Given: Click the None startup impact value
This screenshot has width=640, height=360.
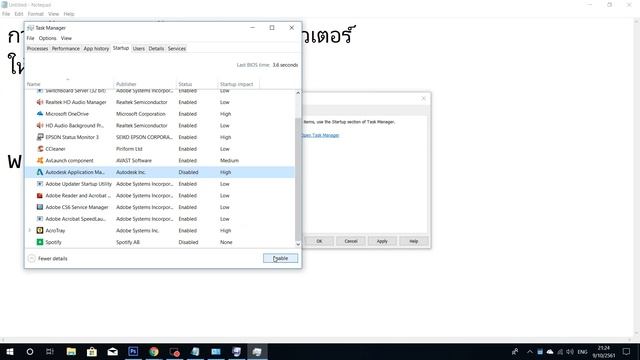Looking at the screenshot, I should tap(226, 242).
